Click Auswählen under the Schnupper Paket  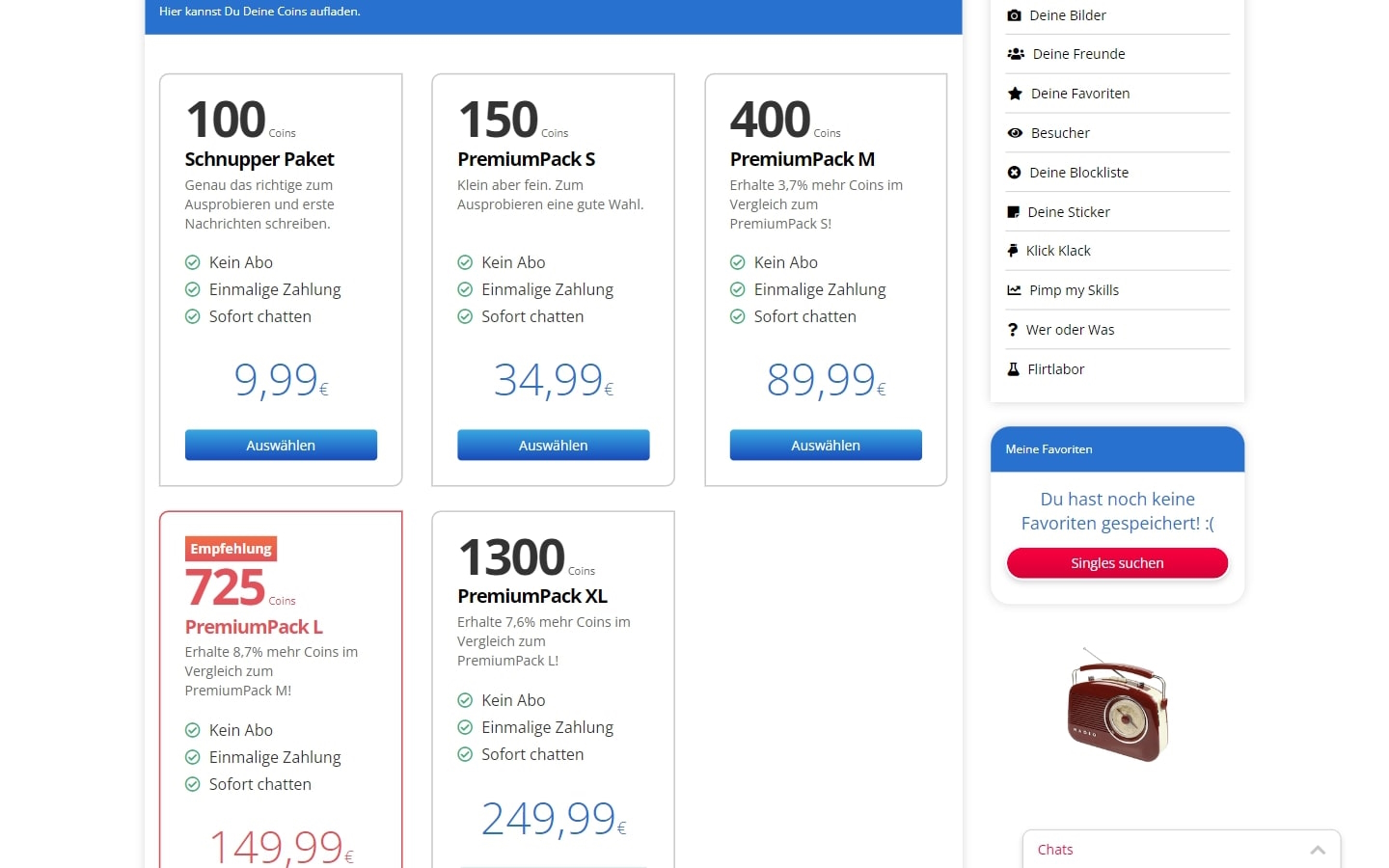pyautogui.click(x=281, y=445)
